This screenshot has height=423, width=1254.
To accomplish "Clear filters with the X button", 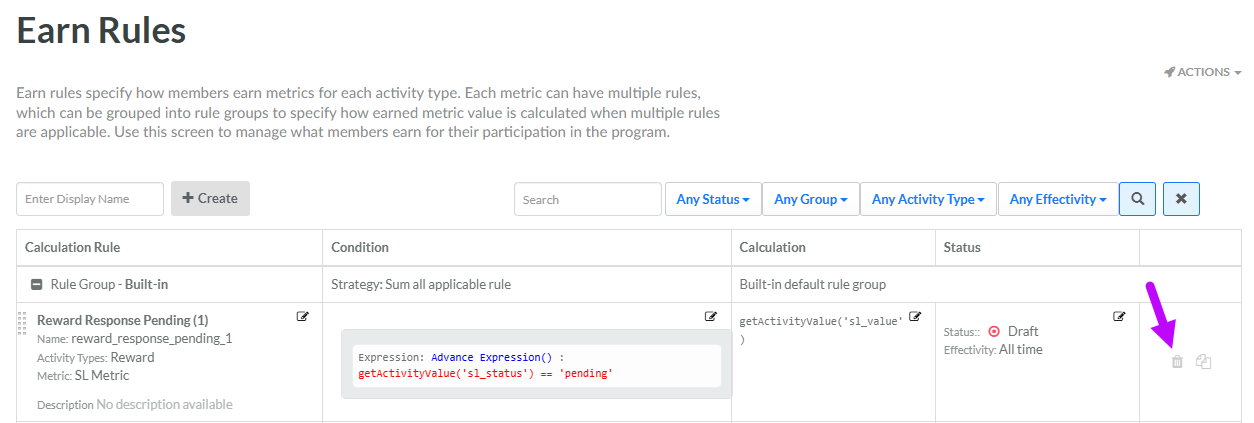I will point(1181,199).
